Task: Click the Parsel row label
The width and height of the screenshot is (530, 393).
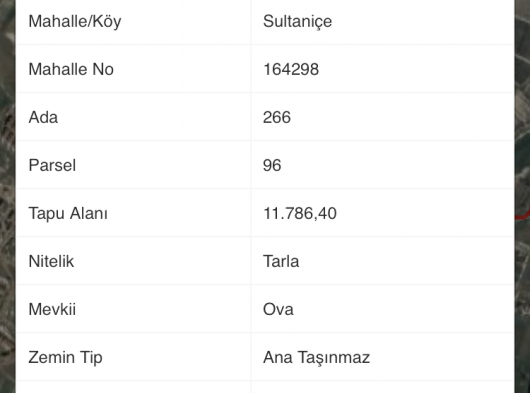Action: [52, 165]
